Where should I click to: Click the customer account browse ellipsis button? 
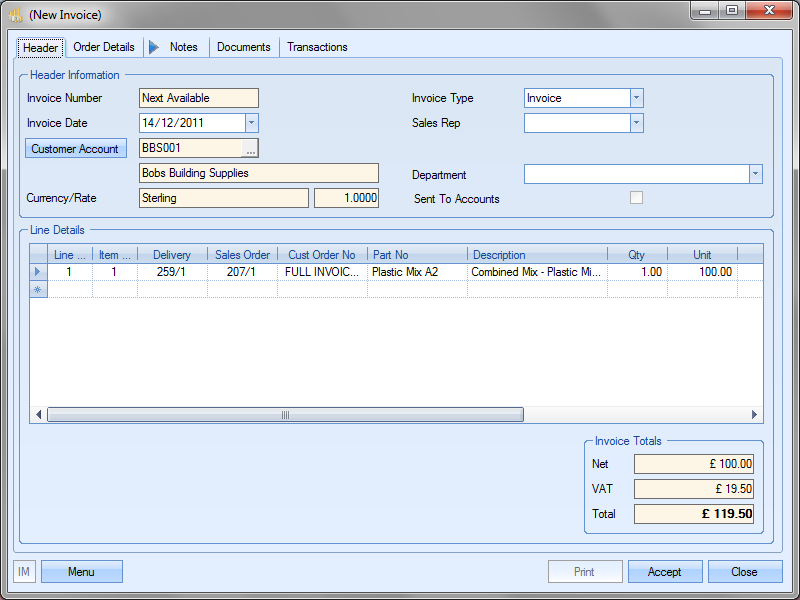tap(250, 148)
